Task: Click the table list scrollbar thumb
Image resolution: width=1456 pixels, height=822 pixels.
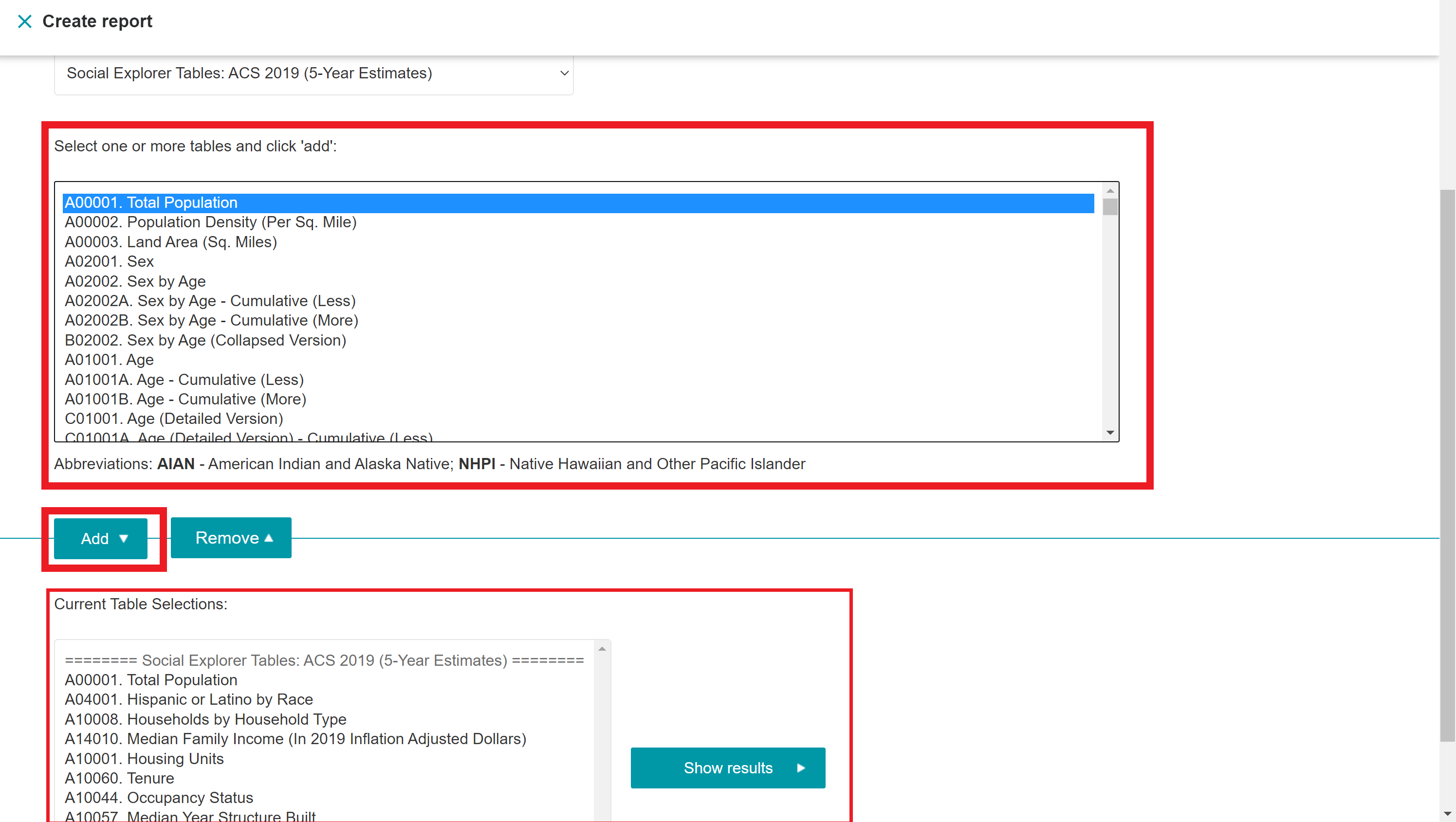Action: (1110, 207)
